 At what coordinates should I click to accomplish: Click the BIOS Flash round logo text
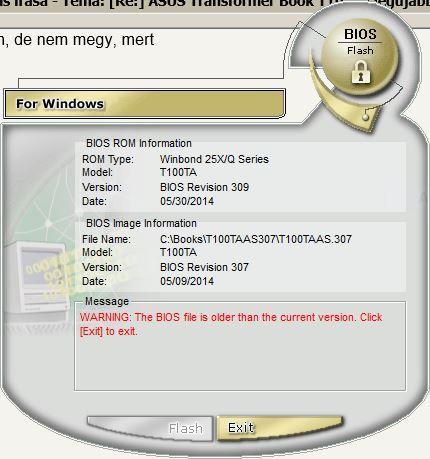pos(360,42)
